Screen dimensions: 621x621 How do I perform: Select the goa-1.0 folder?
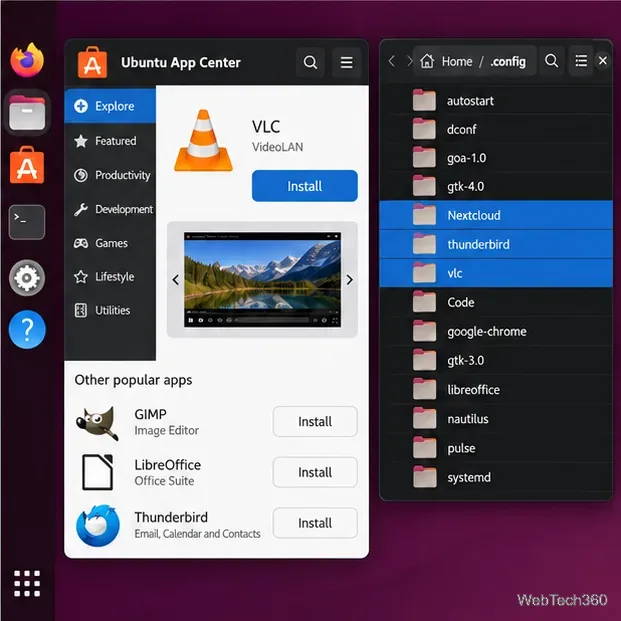tap(496, 158)
